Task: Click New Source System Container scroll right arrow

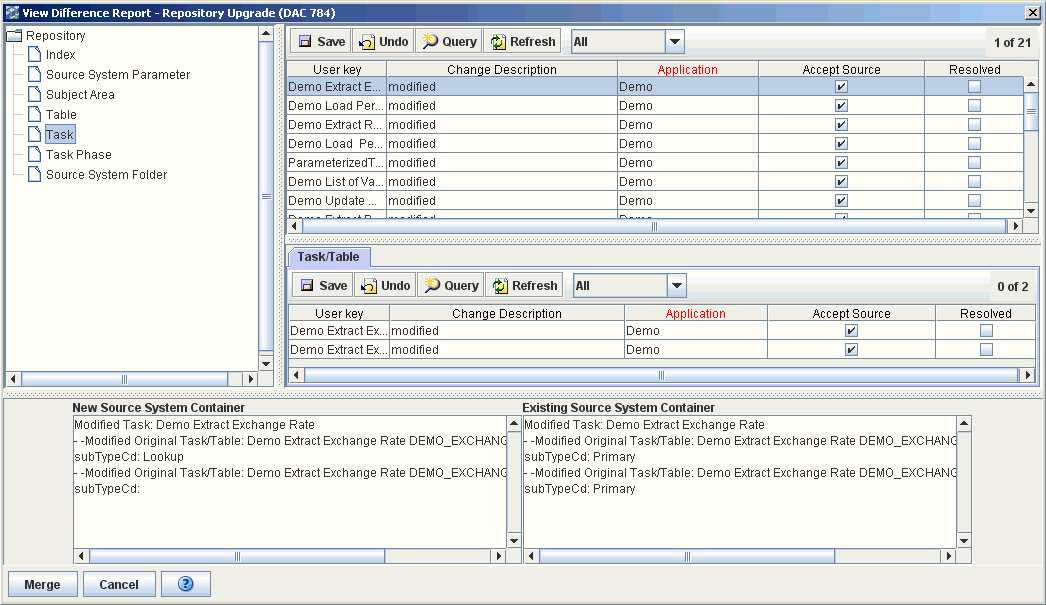Action: [498, 556]
